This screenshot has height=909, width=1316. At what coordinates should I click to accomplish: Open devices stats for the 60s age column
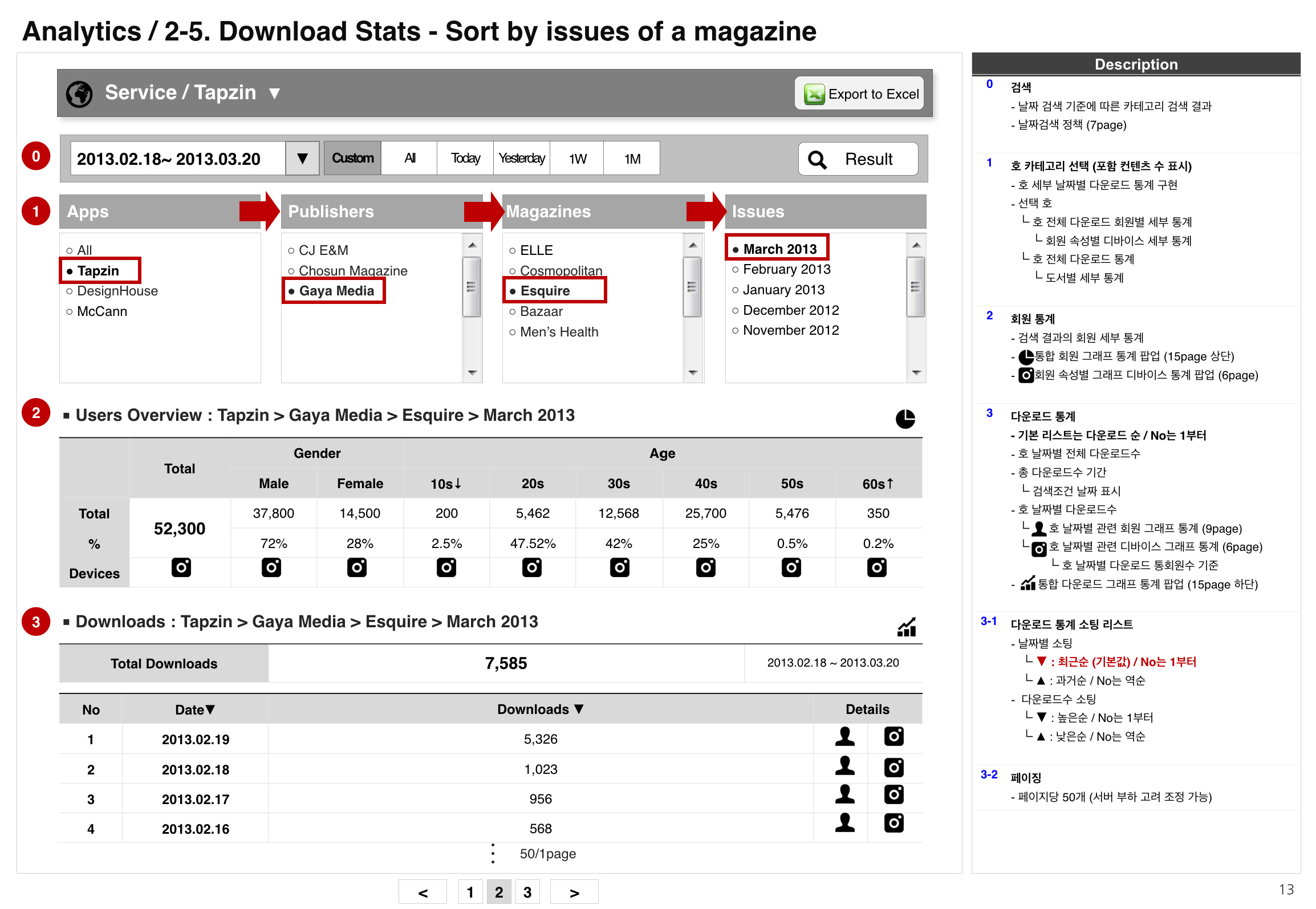coord(877,567)
